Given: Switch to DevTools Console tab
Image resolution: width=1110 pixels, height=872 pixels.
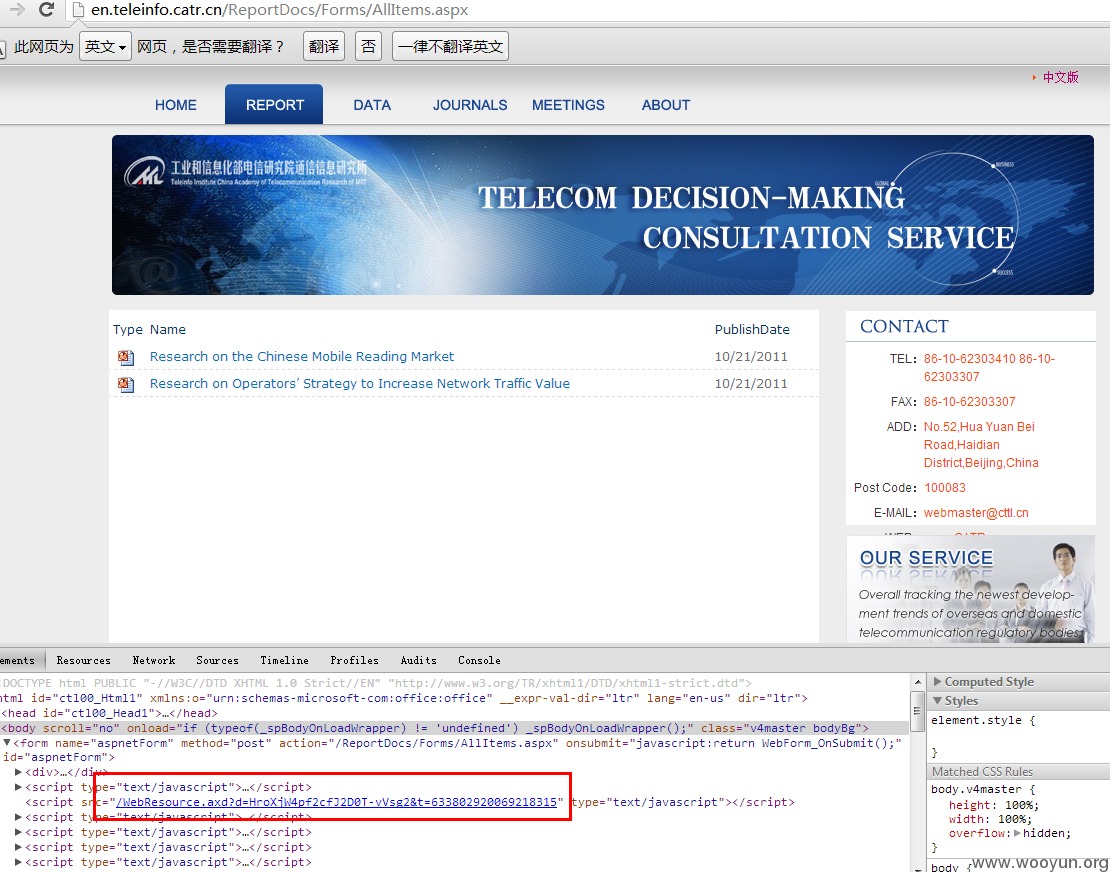Looking at the screenshot, I should tap(479, 660).
